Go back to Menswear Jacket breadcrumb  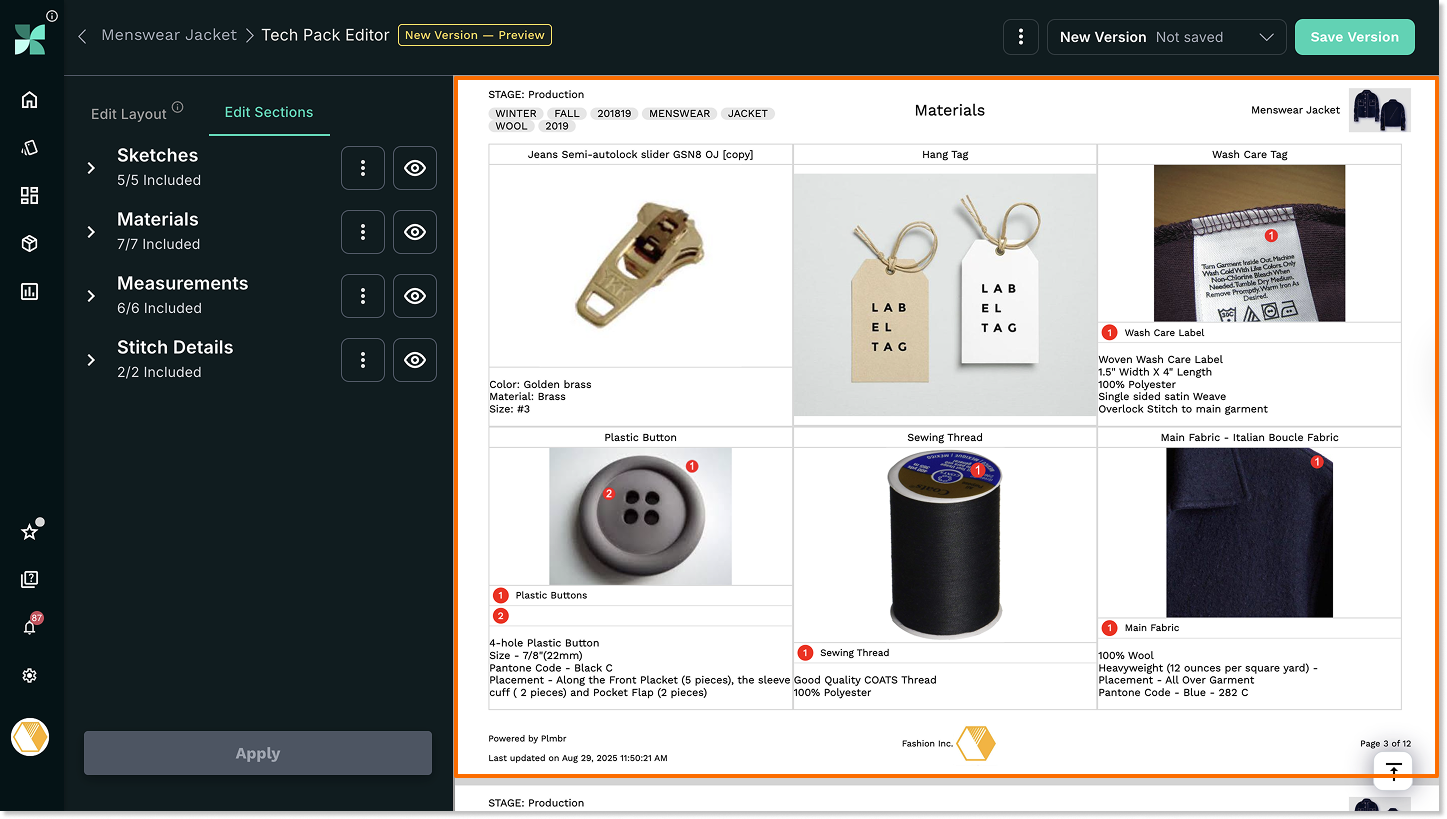(x=168, y=35)
